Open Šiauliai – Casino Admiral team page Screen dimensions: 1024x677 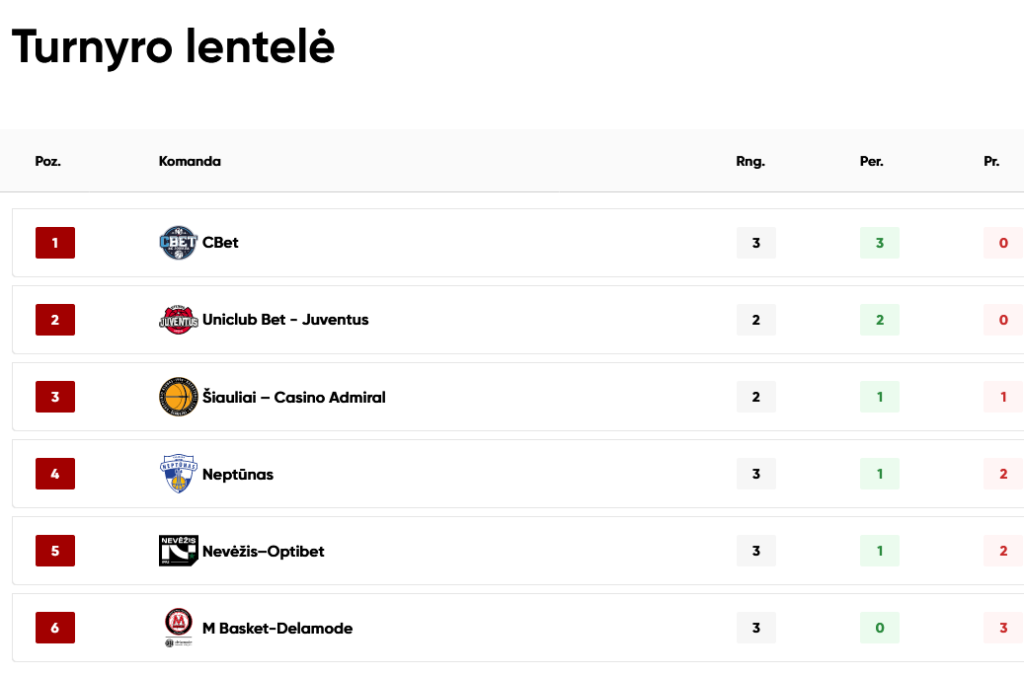coord(294,397)
